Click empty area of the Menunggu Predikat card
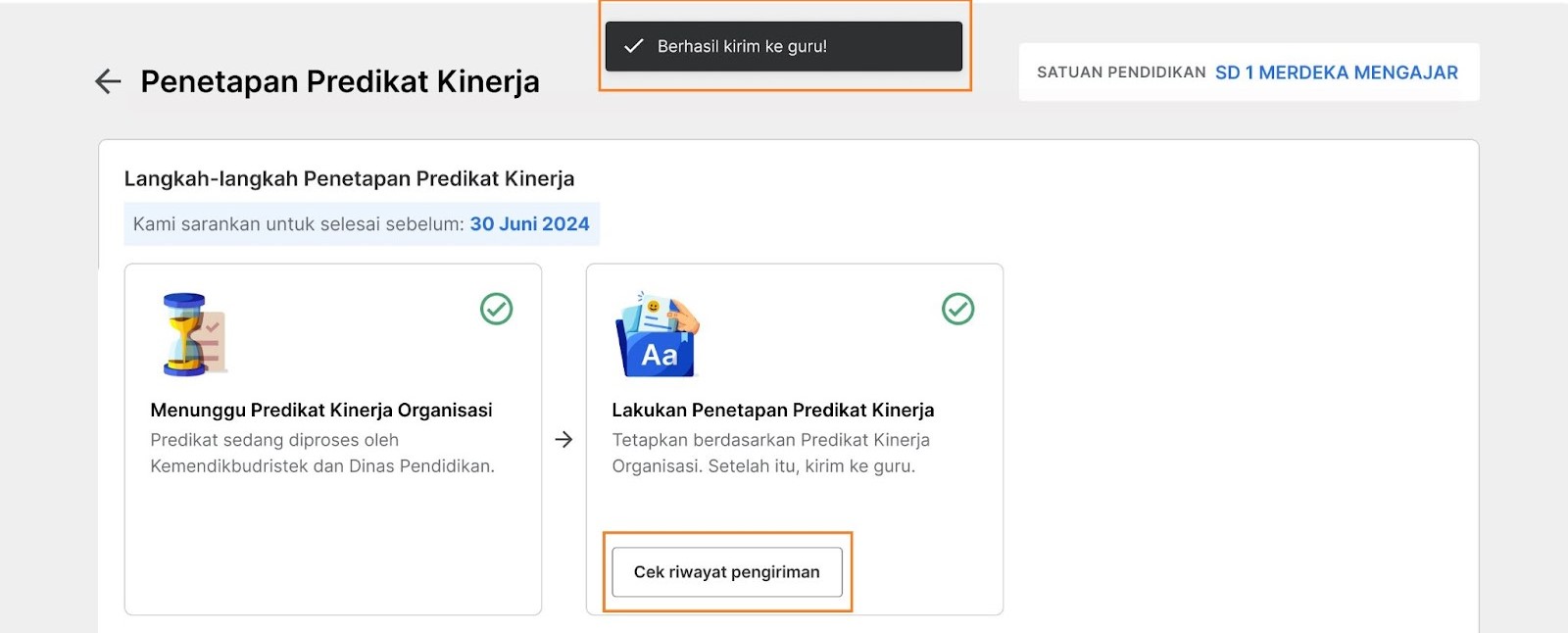This screenshot has width=1568, height=633. (333, 549)
